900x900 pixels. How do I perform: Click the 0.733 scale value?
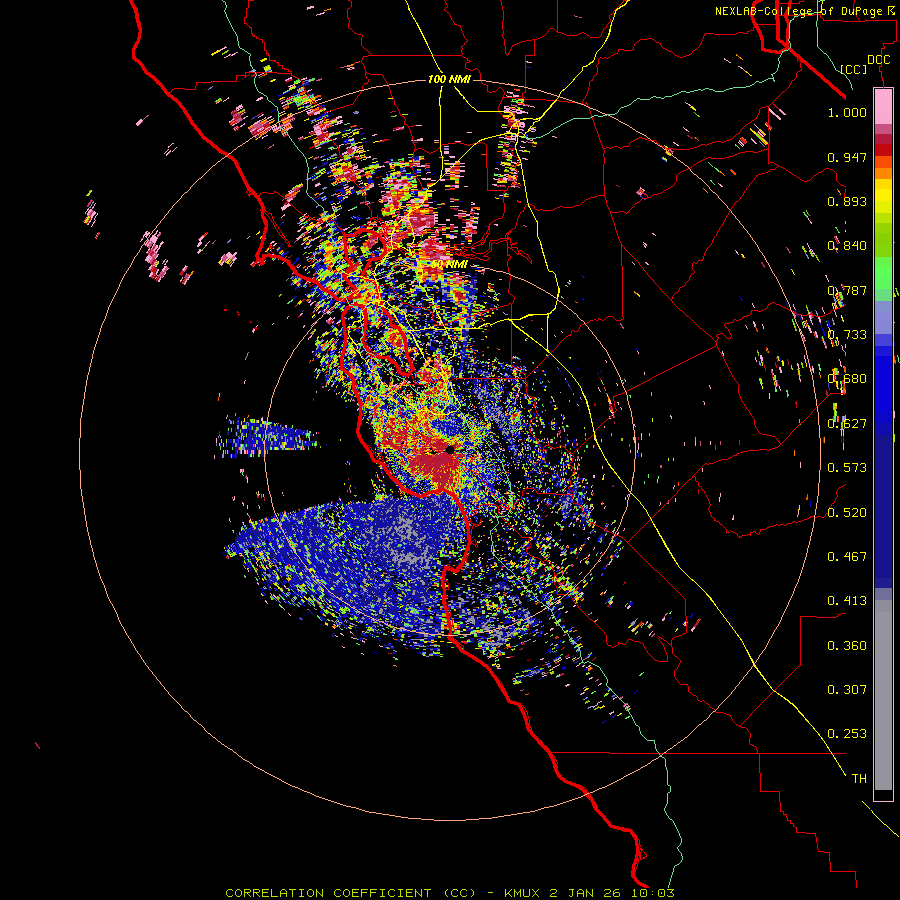(x=847, y=335)
